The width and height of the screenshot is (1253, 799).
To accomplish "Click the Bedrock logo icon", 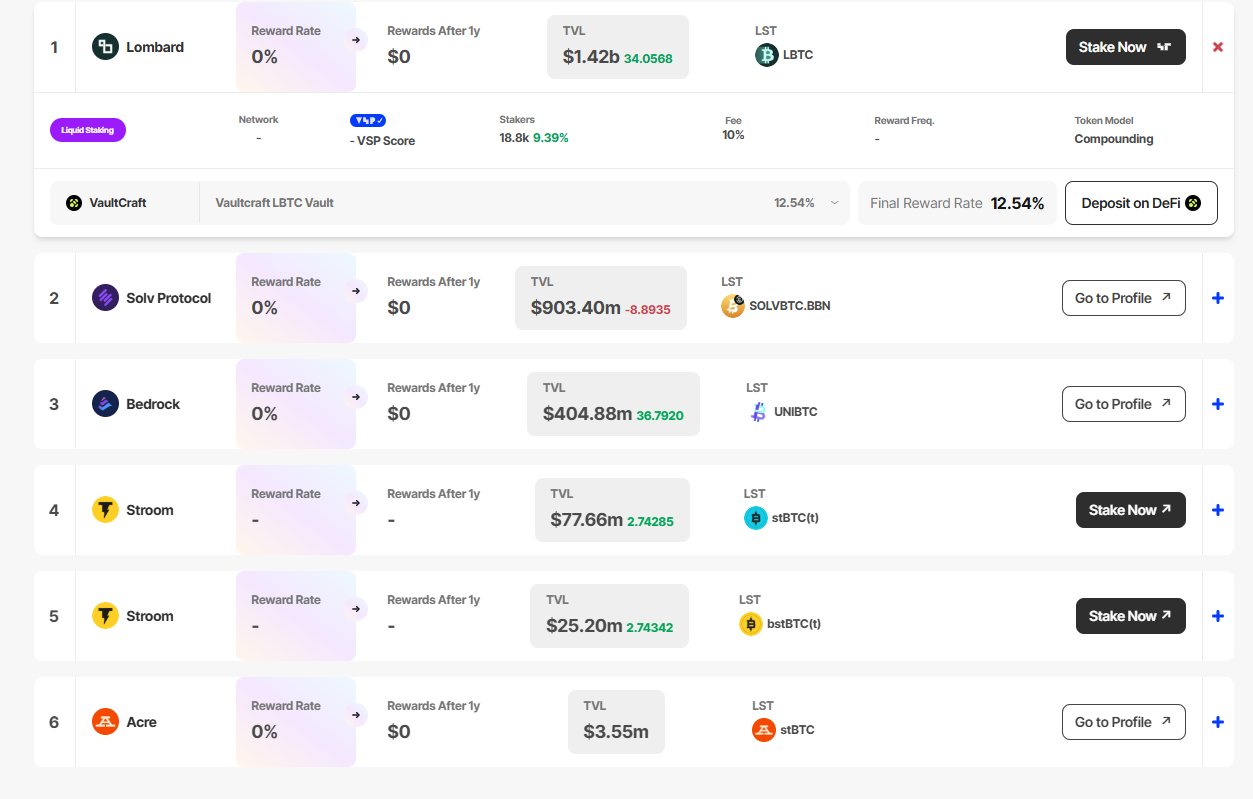I will click(x=105, y=404).
